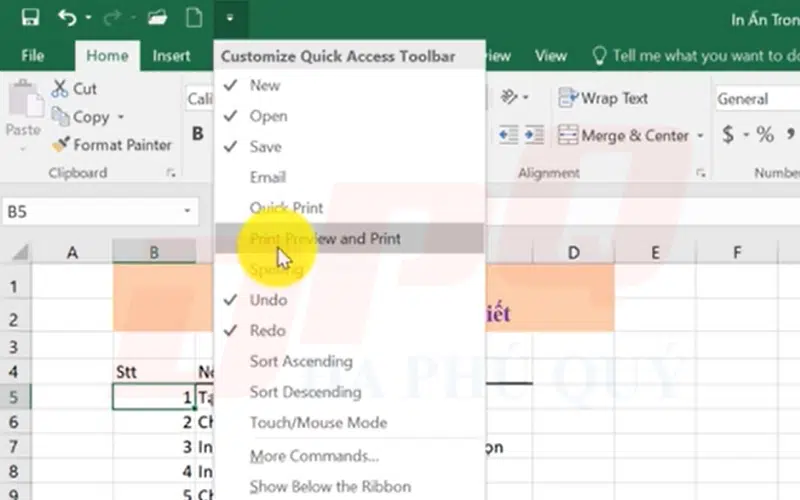Viewport: 800px width, 500px height.
Task: Click the Decrease Indent icon
Action: click(508, 135)
